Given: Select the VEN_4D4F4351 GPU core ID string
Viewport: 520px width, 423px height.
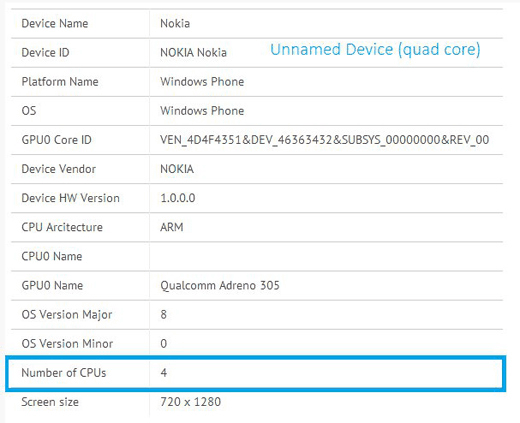Looking at the screenshot, I should (x=325, y=140).
